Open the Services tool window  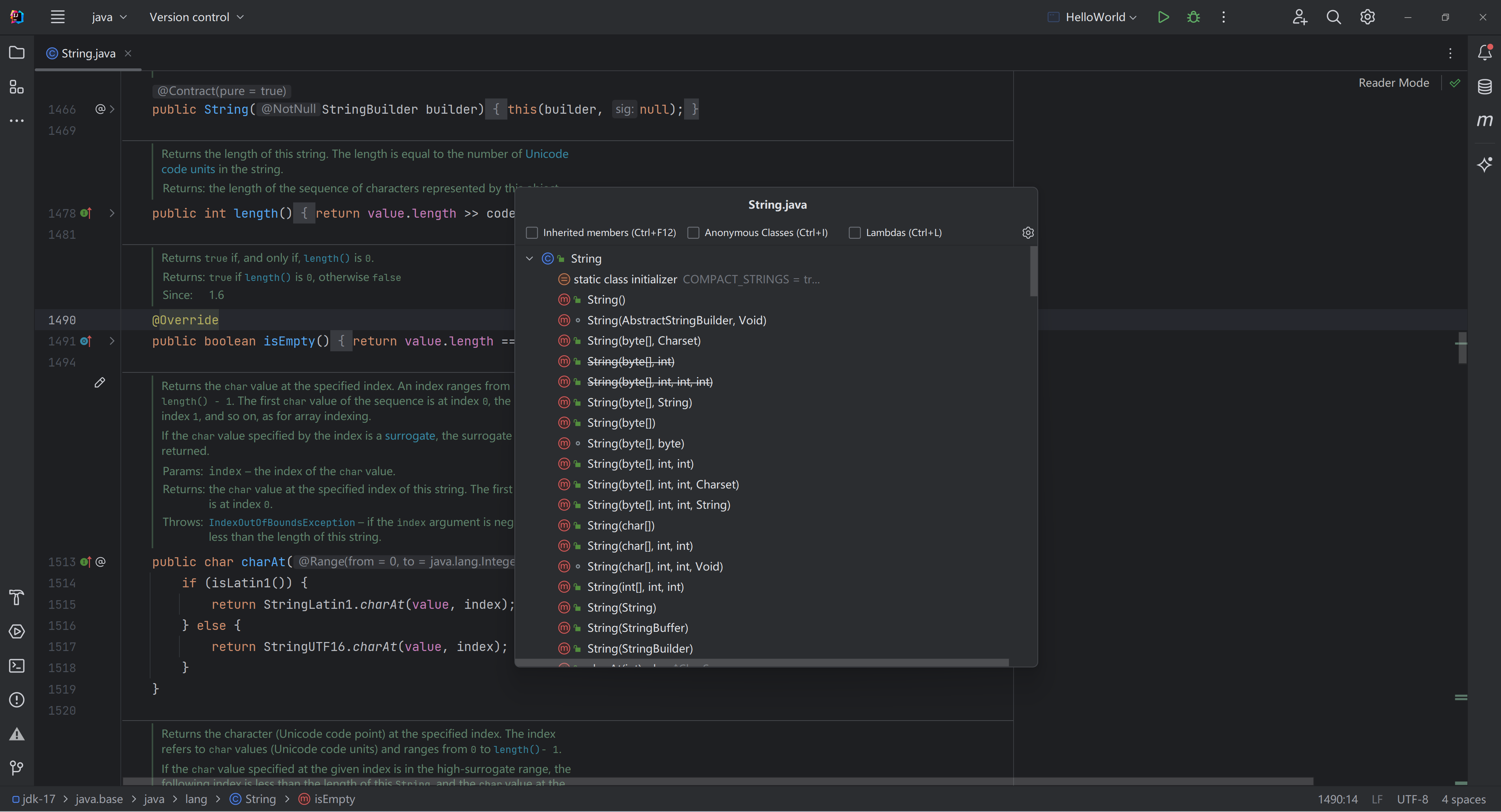(17, 631)
